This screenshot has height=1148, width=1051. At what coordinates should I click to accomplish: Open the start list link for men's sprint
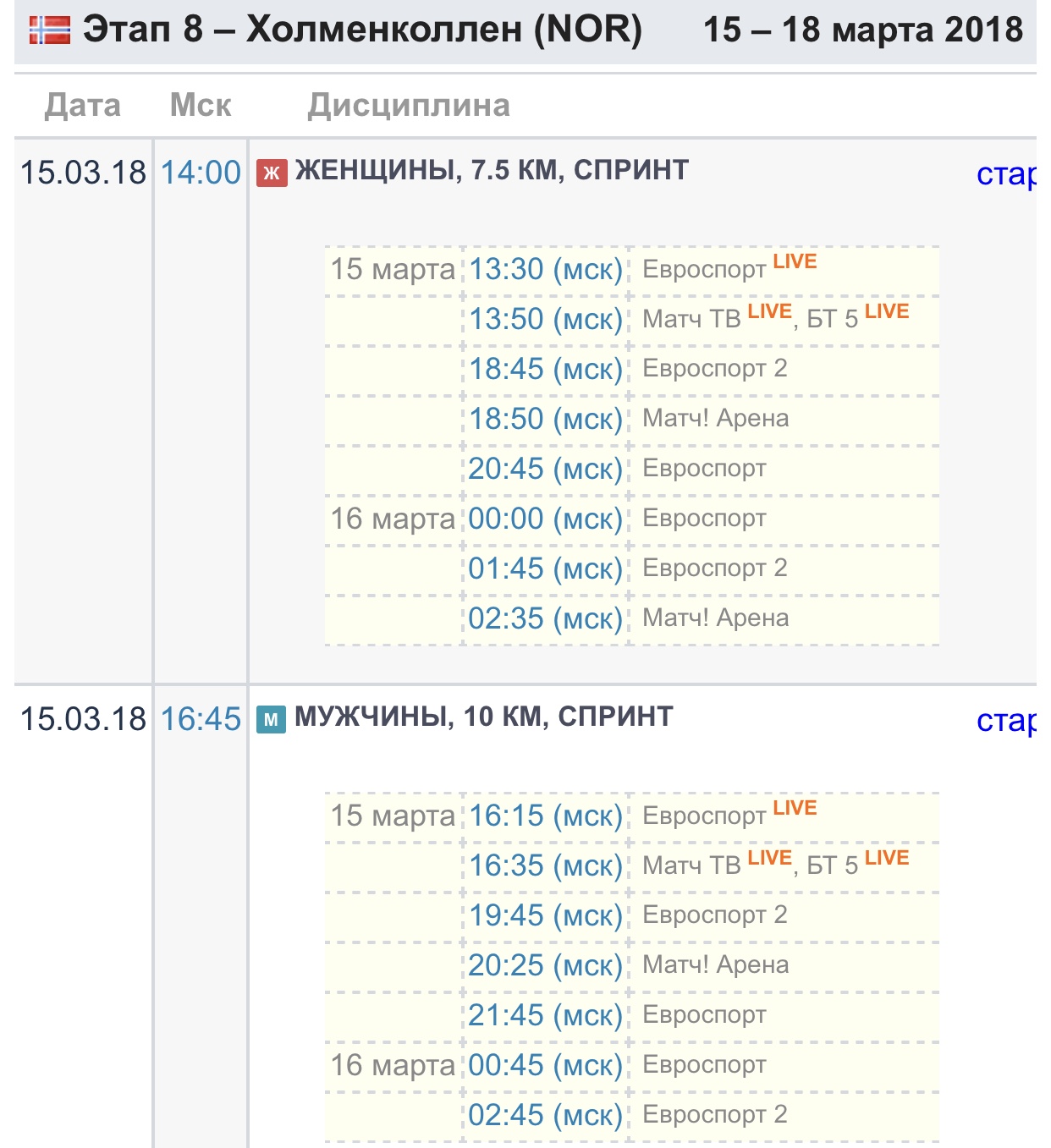click(x=1006, y=721)
